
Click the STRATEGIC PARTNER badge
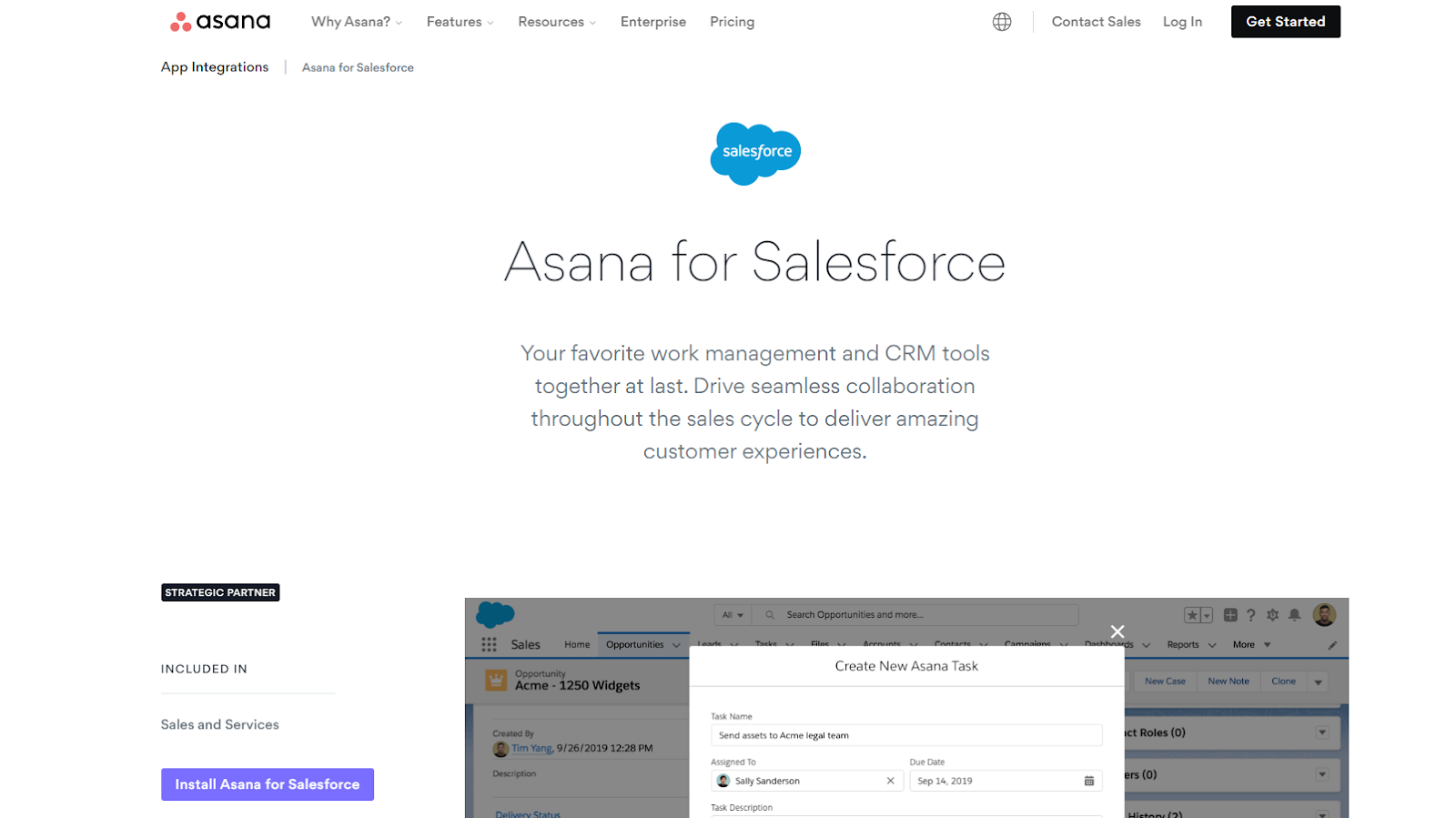coord(220,592)
